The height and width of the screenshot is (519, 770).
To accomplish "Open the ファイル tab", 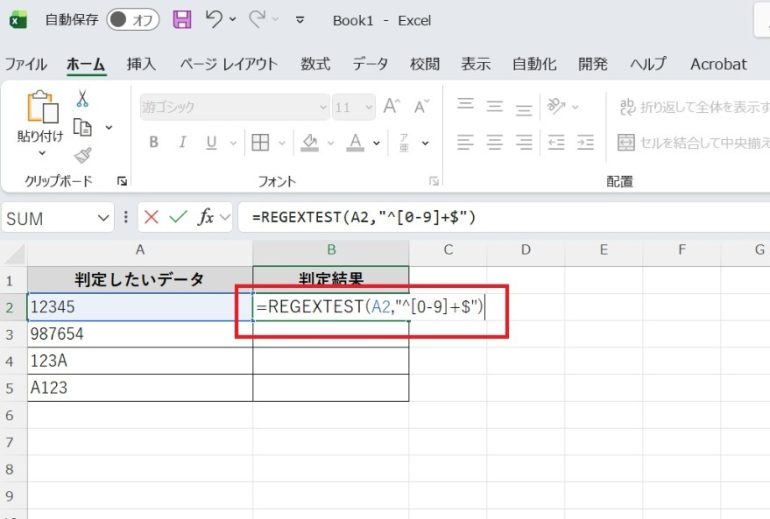I will click(x=26, y=64).
